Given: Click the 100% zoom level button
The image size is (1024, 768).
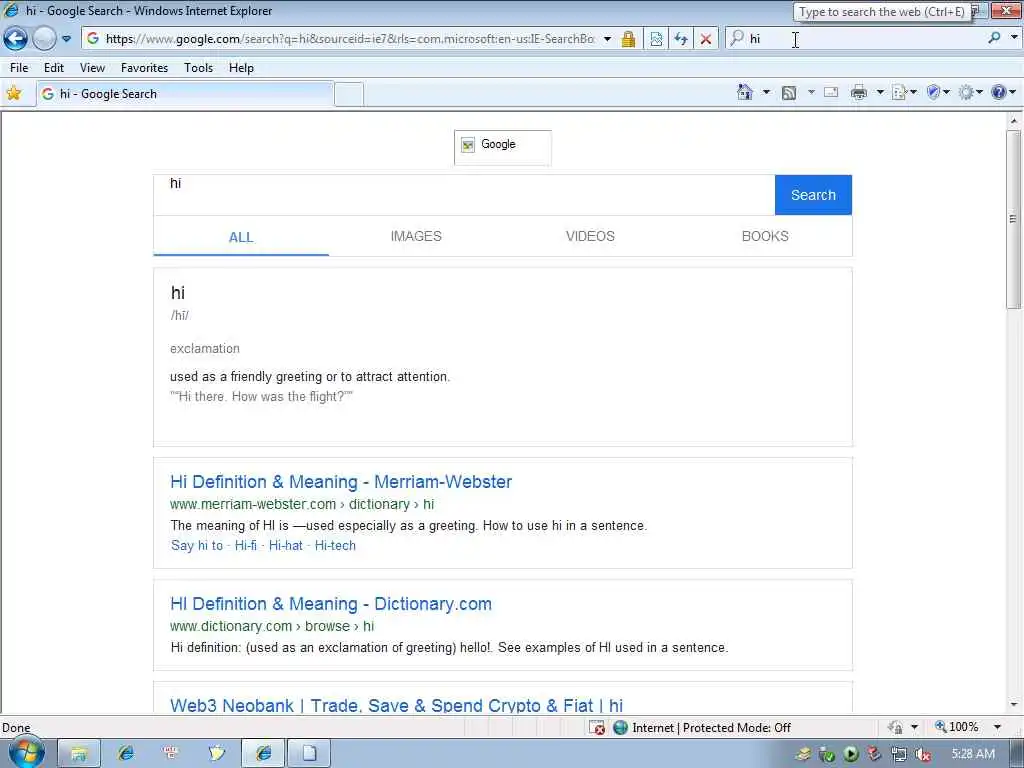Looking at the screenshot, I should pyautogui.click(x=957, y=727).
